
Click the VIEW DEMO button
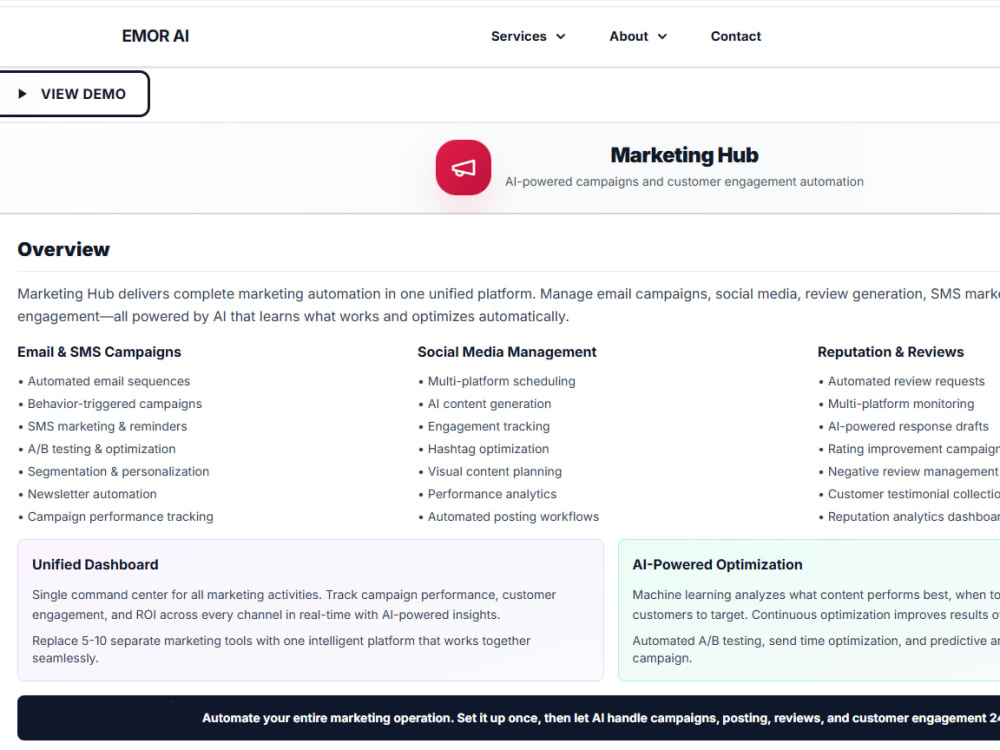(x=74, y=94)
